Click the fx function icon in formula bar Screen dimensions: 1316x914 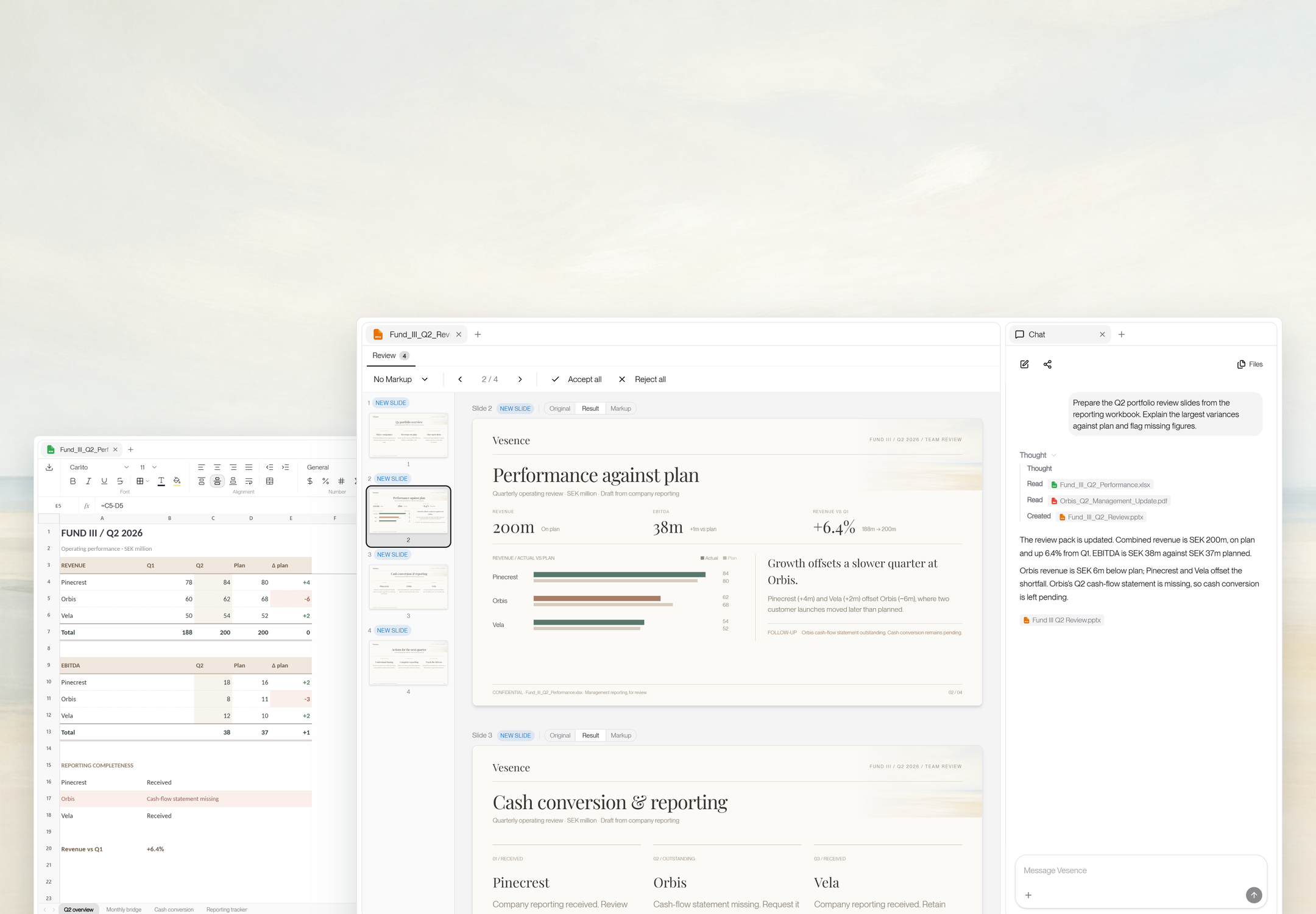(87, 506)
